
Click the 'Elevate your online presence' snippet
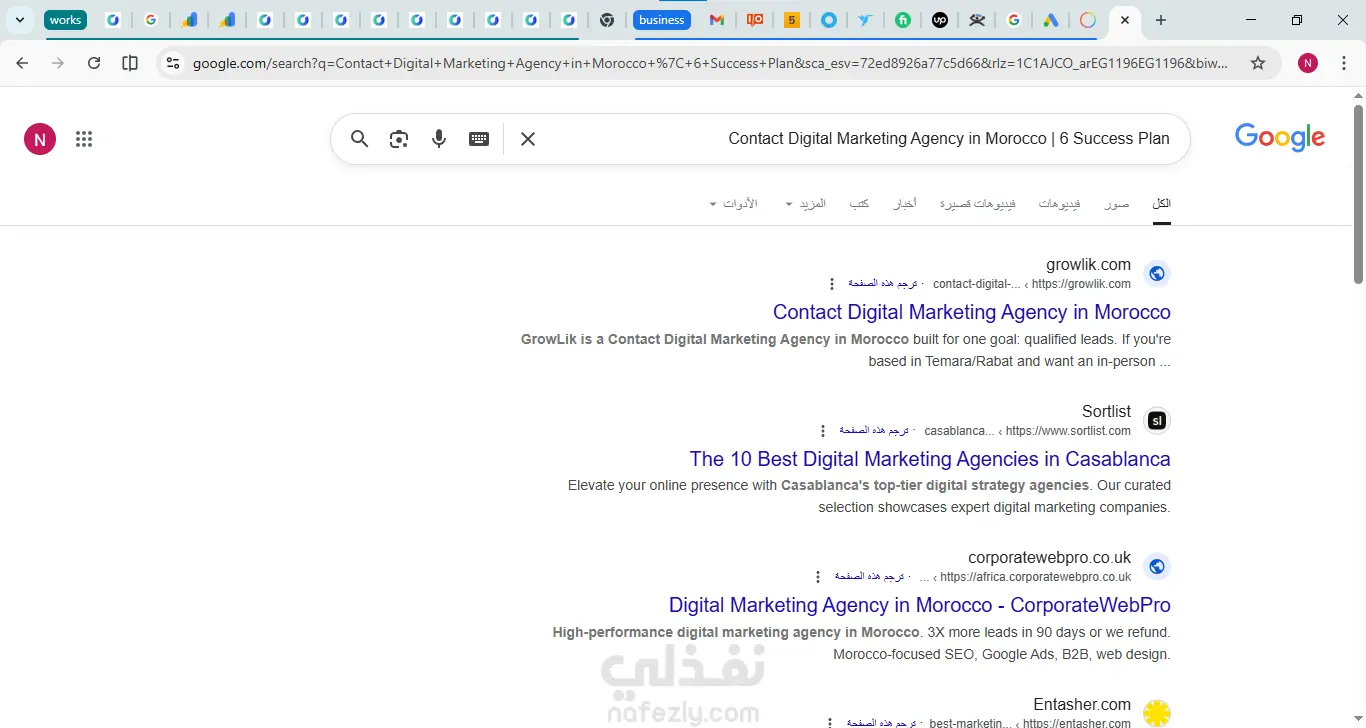[869, 496]
